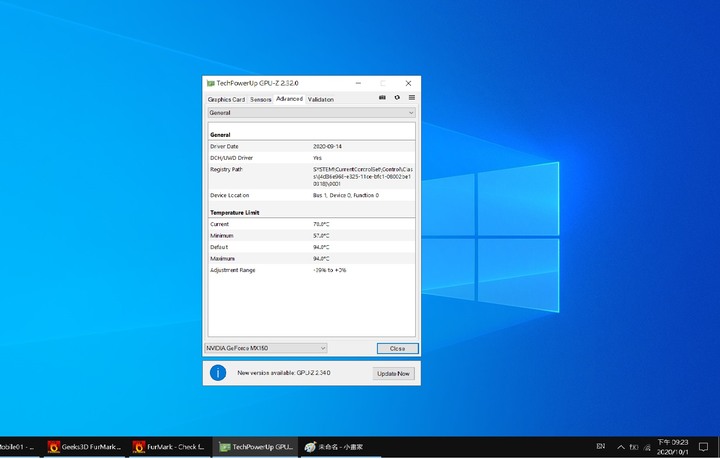Click the driver date value 2020-09-14
This screenshot has height=459, width=720.
(x=327, y=146)
